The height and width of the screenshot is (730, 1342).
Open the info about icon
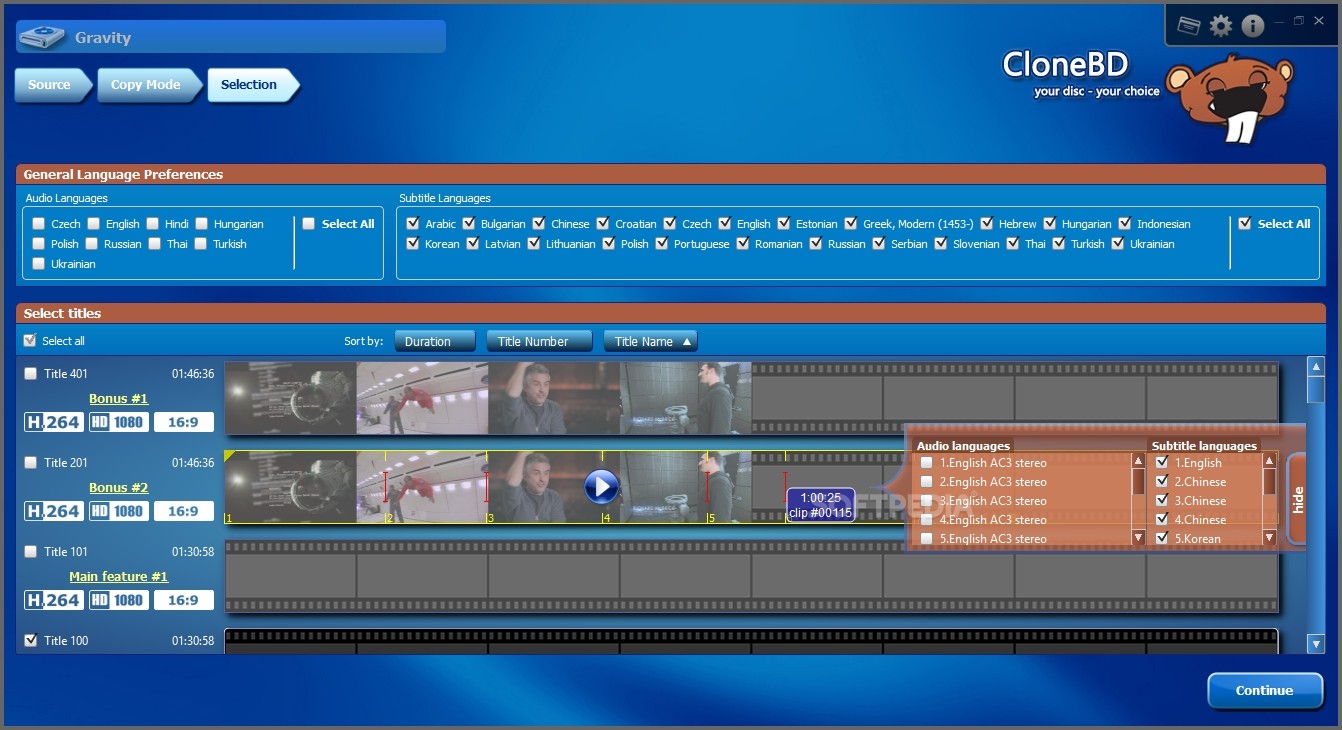1253,26
